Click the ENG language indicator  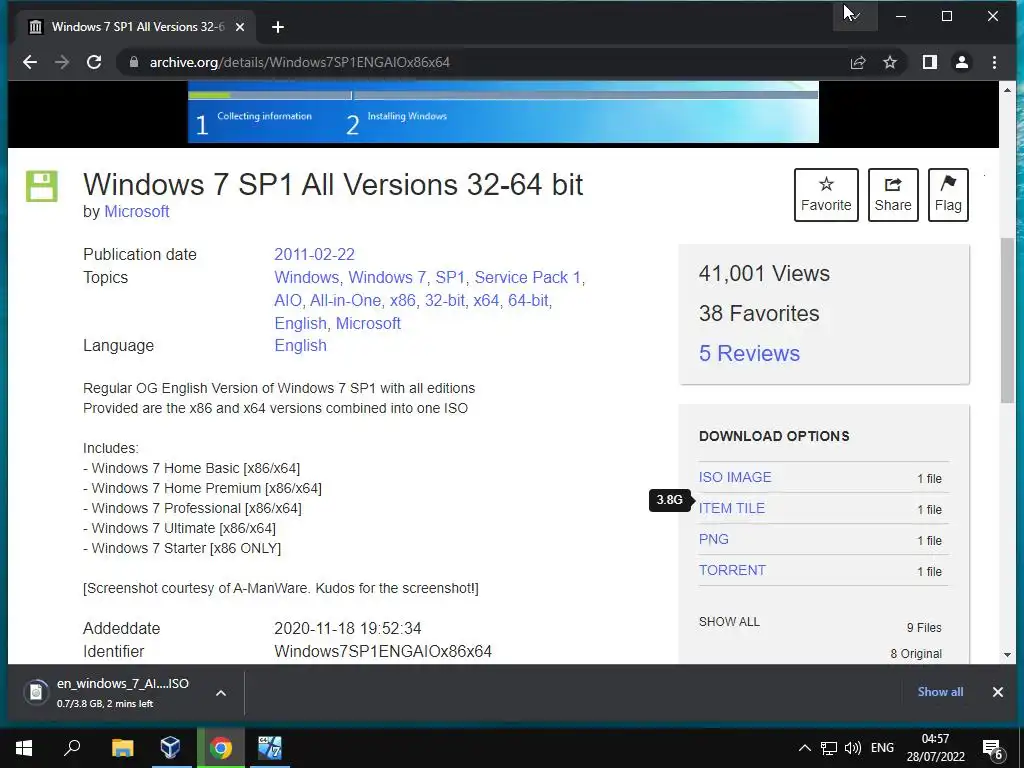[882, 748]
